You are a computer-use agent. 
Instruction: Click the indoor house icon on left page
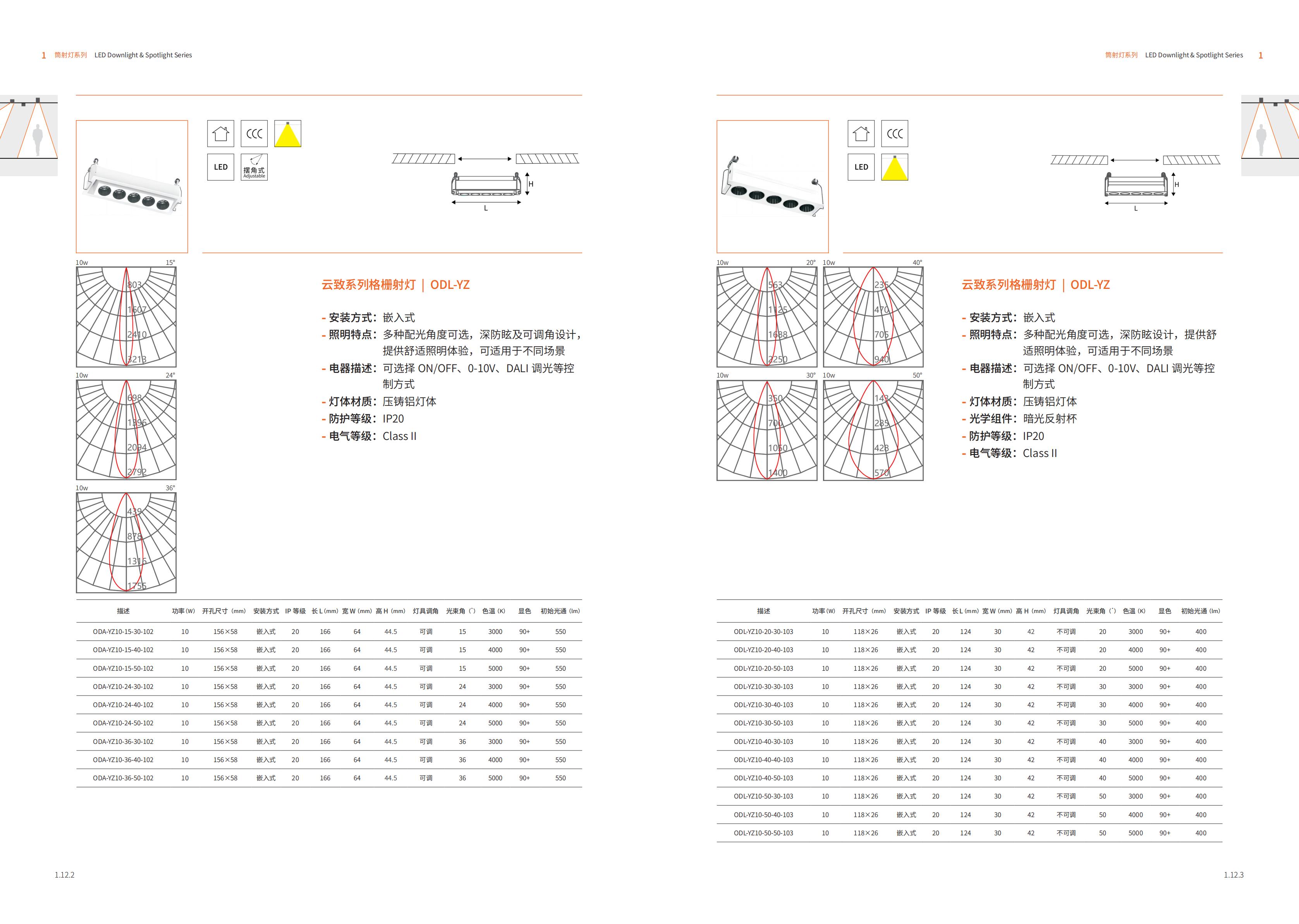click(x=220, y=134)
